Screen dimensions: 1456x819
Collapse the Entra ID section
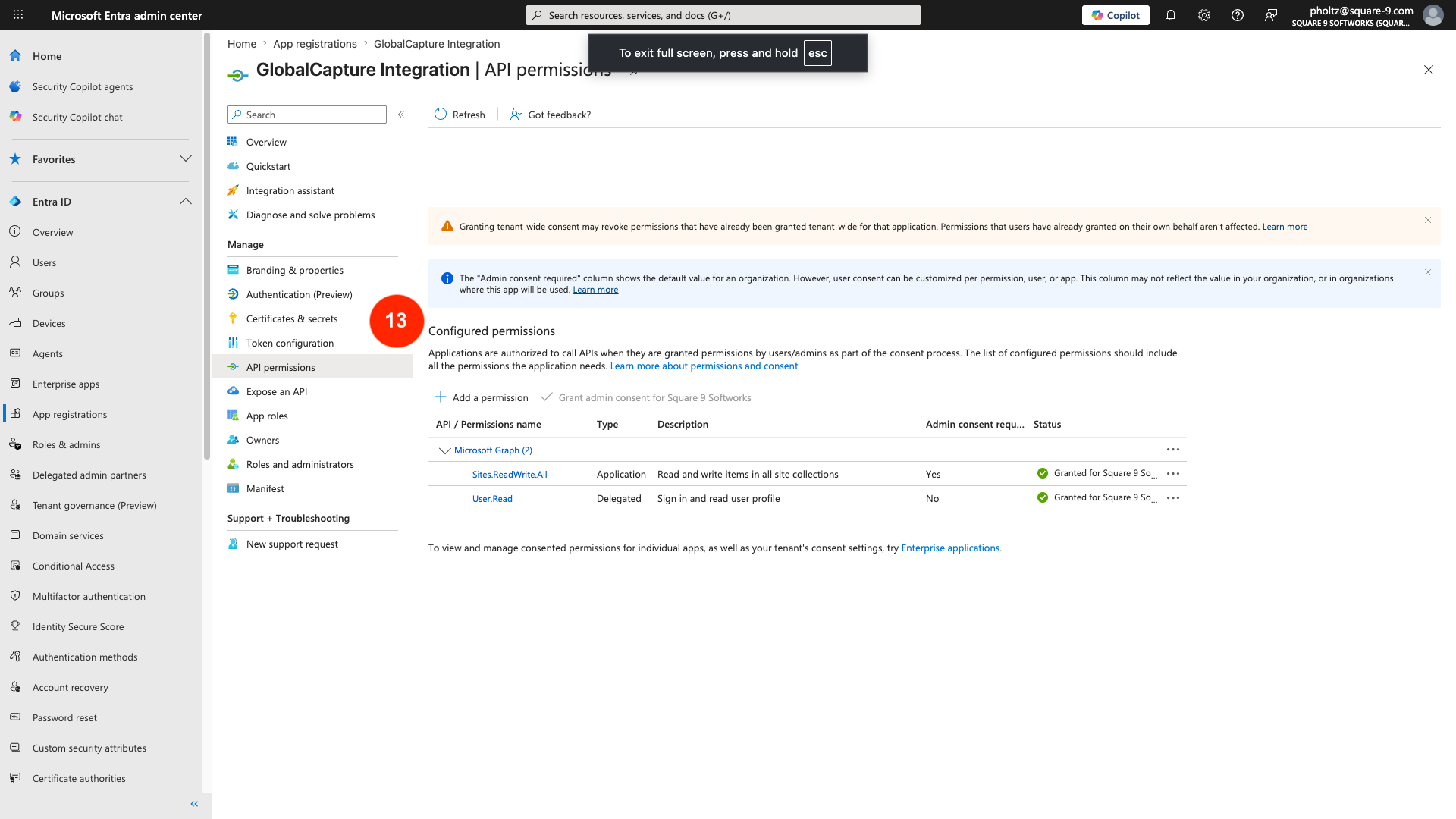pos(186,202)
